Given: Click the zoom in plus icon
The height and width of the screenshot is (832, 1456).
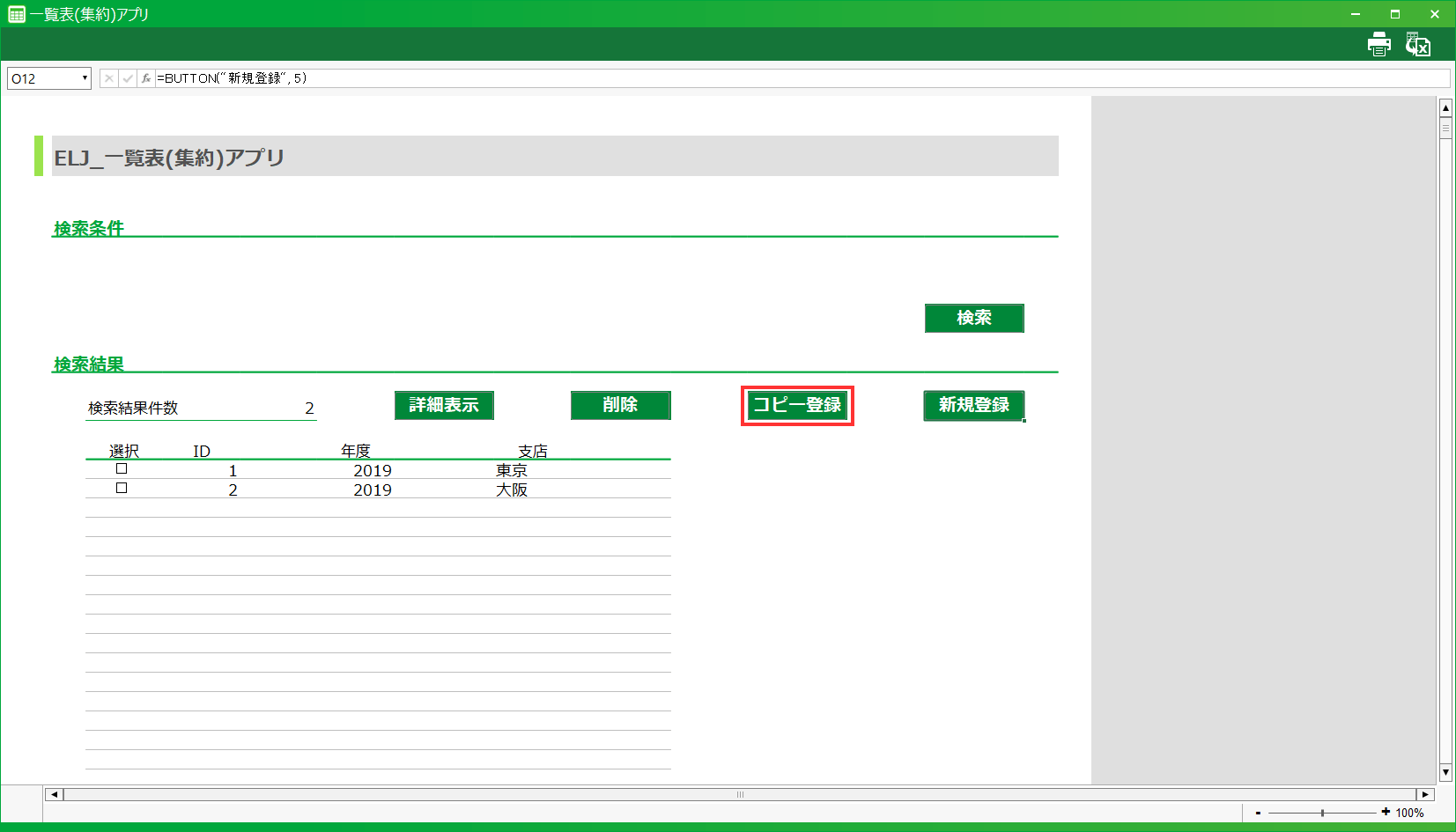Looking at the screenshot, I should (x=1386, y=812).
